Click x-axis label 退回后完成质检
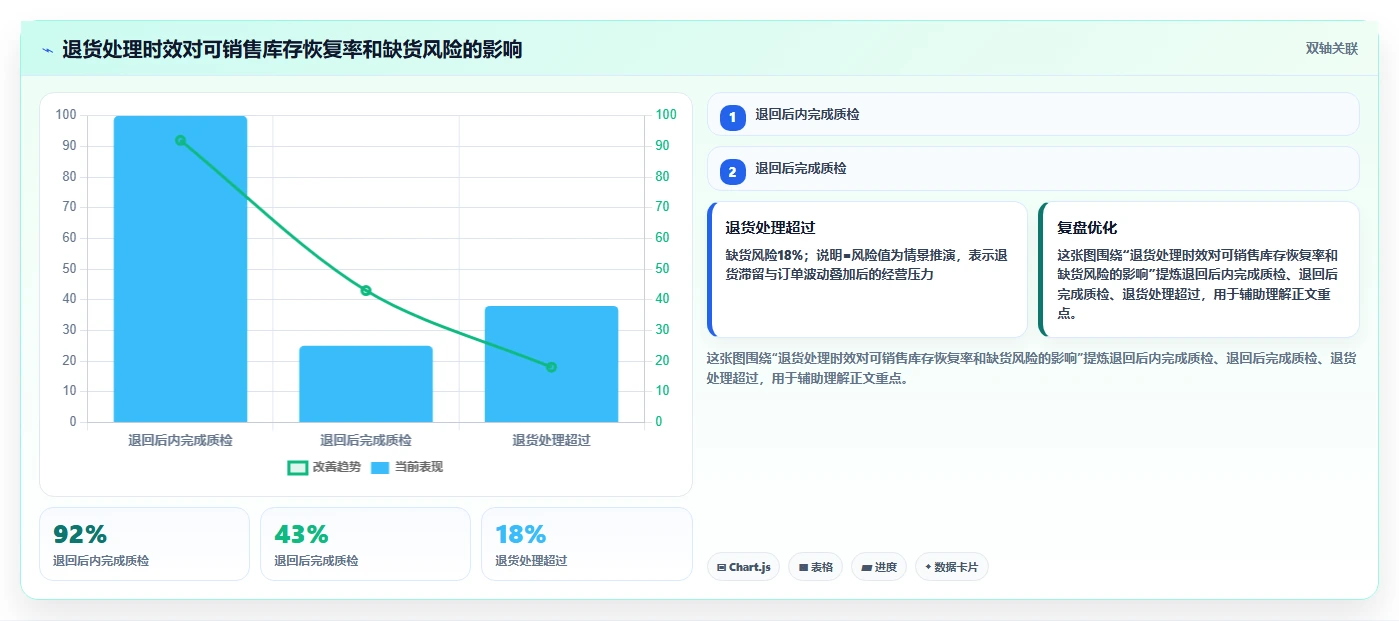1399x621 pixels. [366, 440]
